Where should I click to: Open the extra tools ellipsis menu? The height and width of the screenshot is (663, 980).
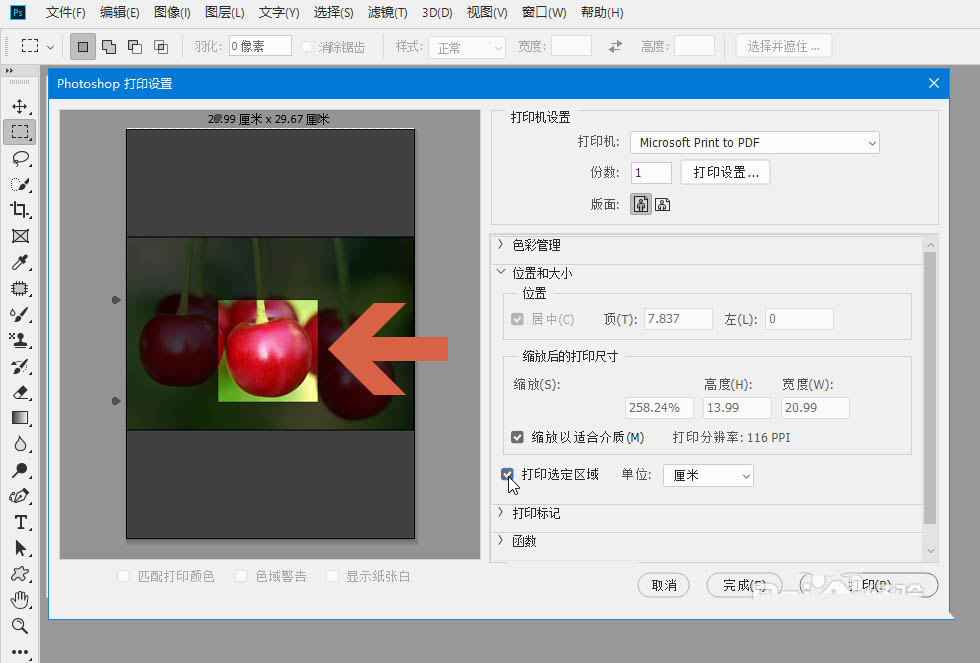(20, 652)
